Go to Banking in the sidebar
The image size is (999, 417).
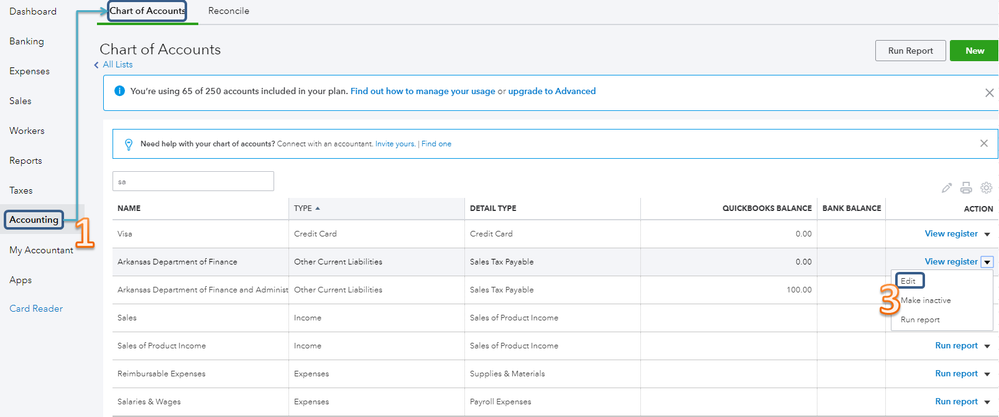pyautogui.click(x=27, y=41)
